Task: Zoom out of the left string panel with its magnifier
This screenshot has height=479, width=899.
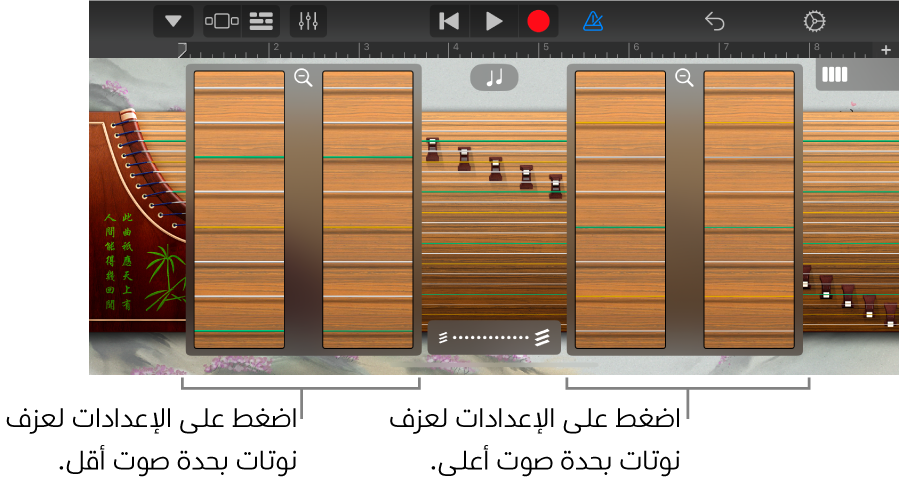Action: click(303, 77)
